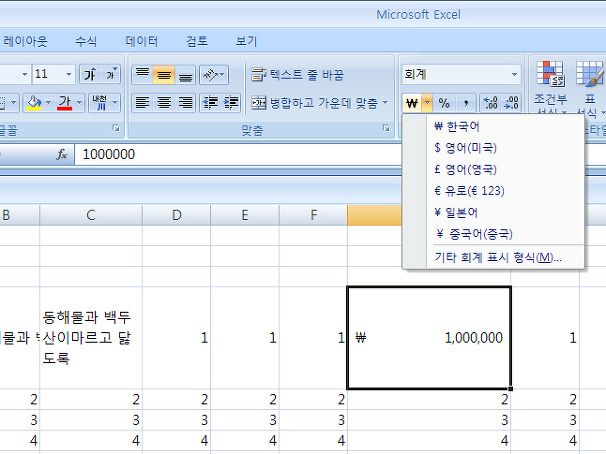Open the 회계 number format combo box
Image resolution: width=606 pixels, height=454 pixels.
461,74
